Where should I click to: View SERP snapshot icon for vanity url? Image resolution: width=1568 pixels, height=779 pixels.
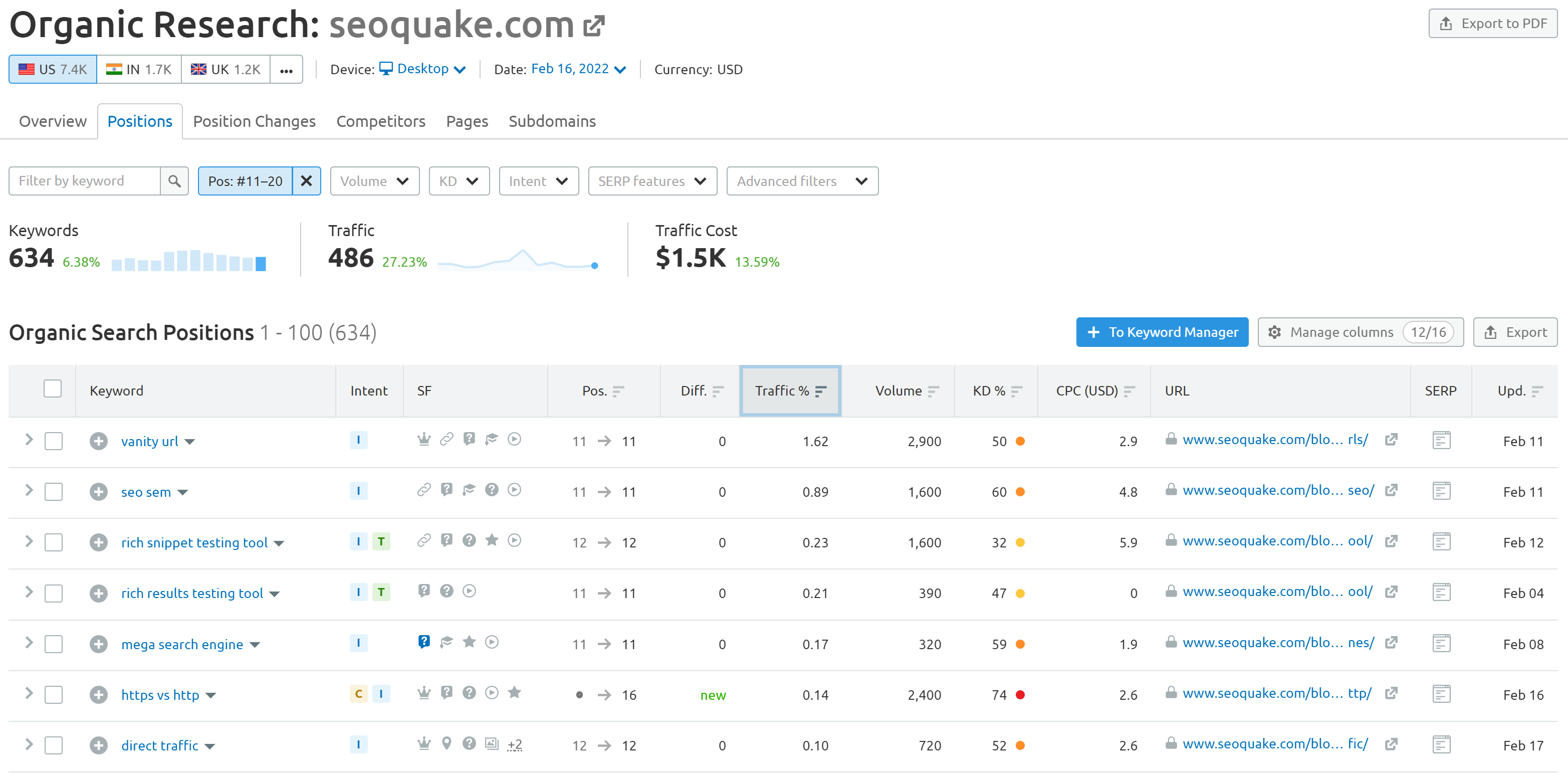1441,440
